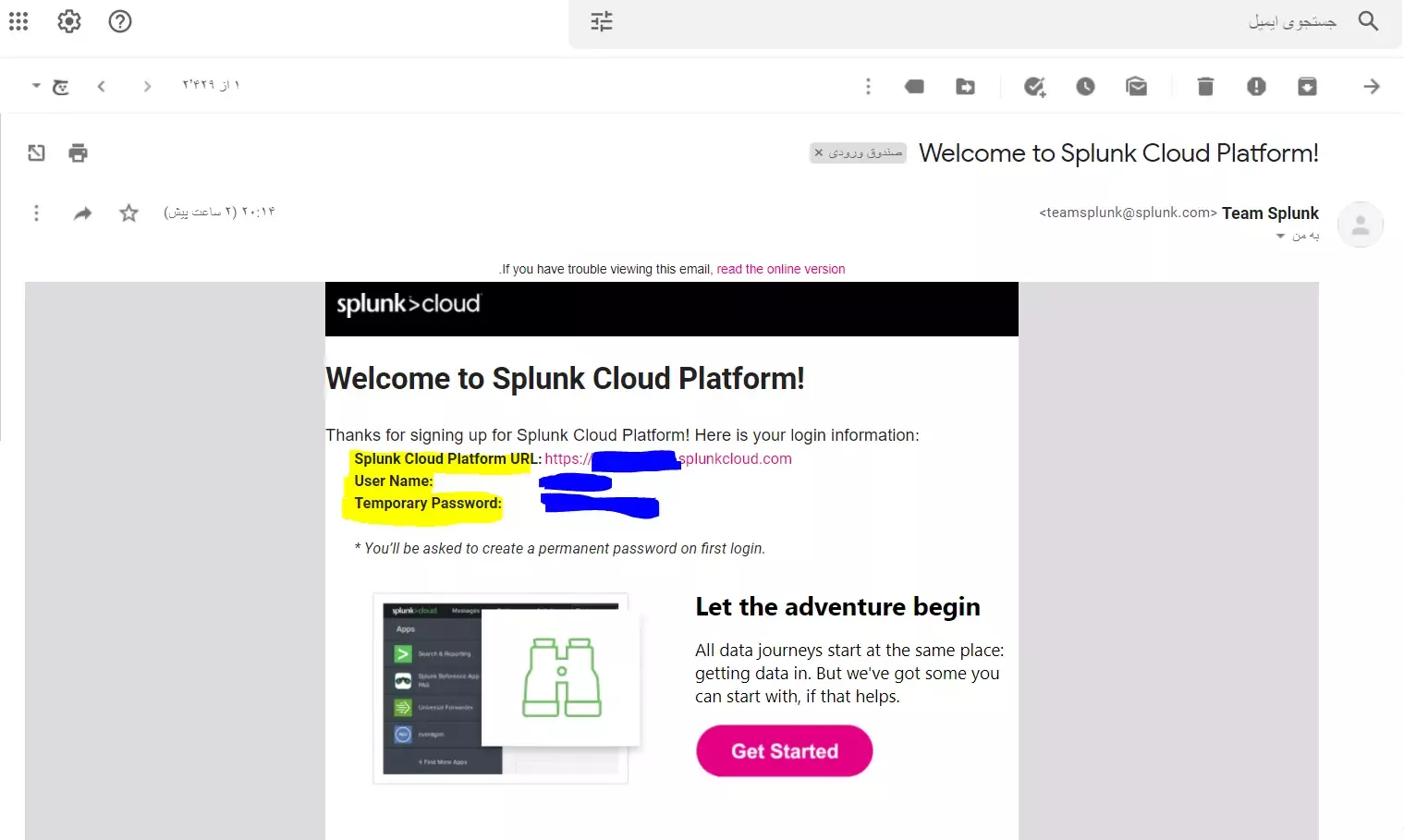The width and height of the screenshot is (1404, 840).
Task: Open the message's three-dot more menu
Action: click(x=36, y=213)
